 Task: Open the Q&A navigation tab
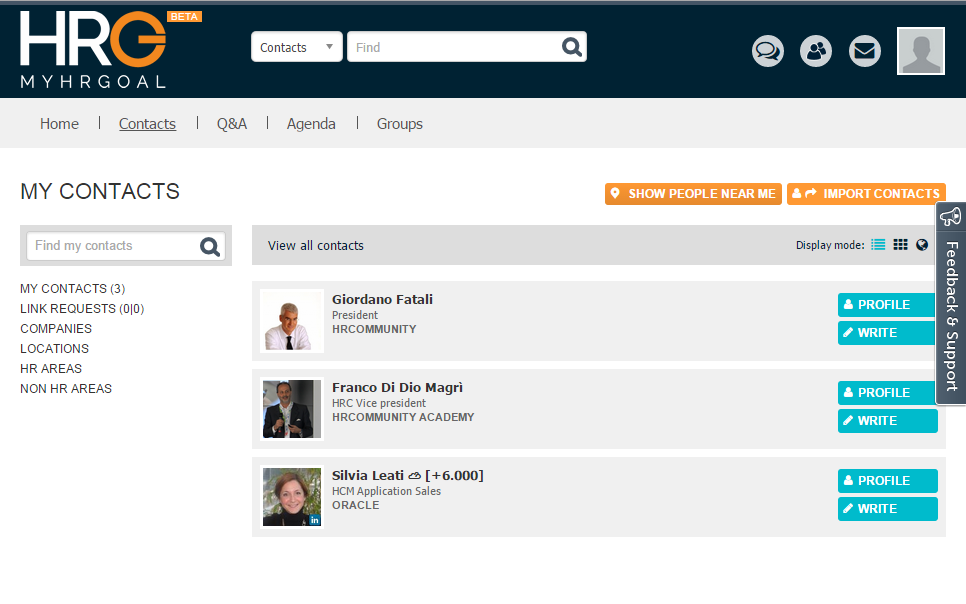[232, 124]
